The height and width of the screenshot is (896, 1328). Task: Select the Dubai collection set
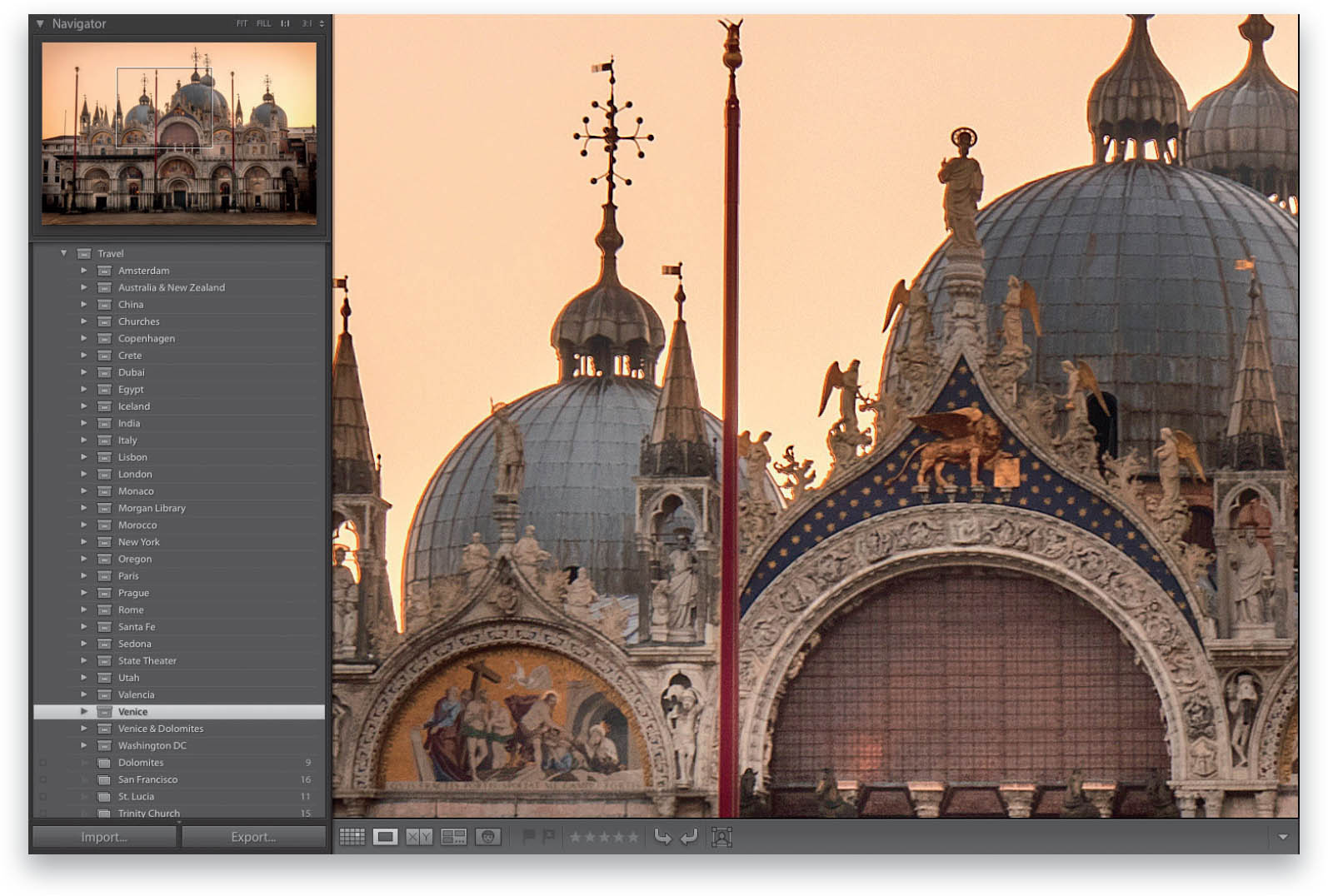(x=179, y=372)
